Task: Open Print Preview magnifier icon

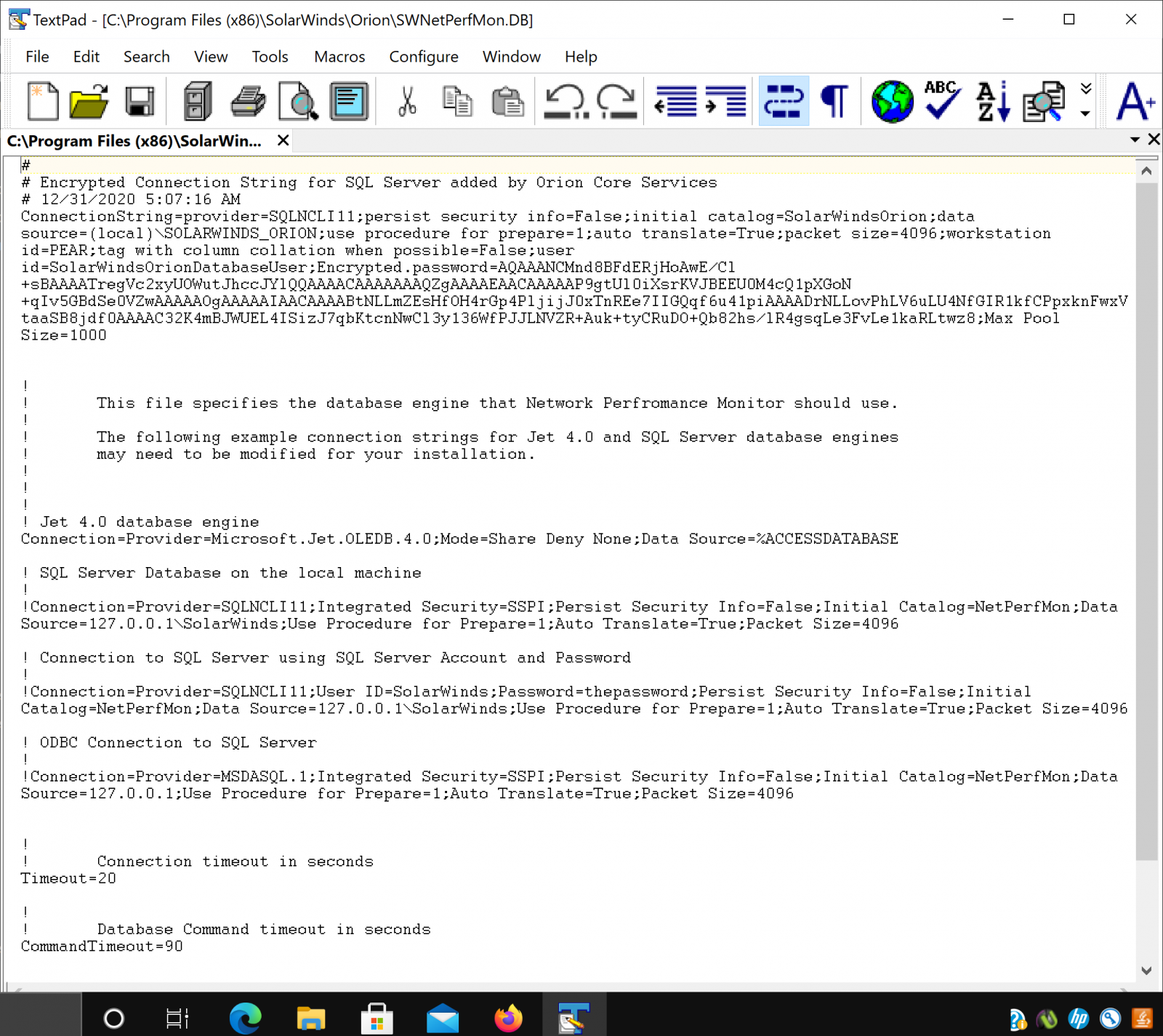Action: pyautogui.click(x=298, y=101)
